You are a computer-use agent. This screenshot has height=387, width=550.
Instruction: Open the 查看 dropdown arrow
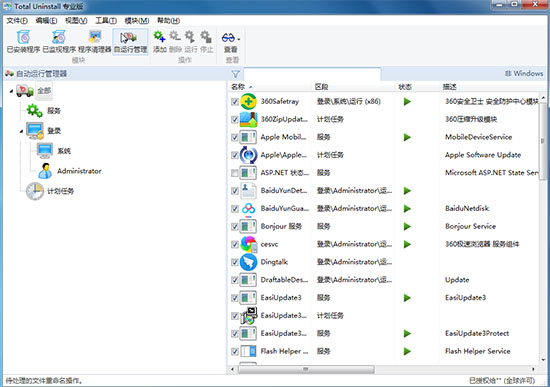tap(239, 39)
